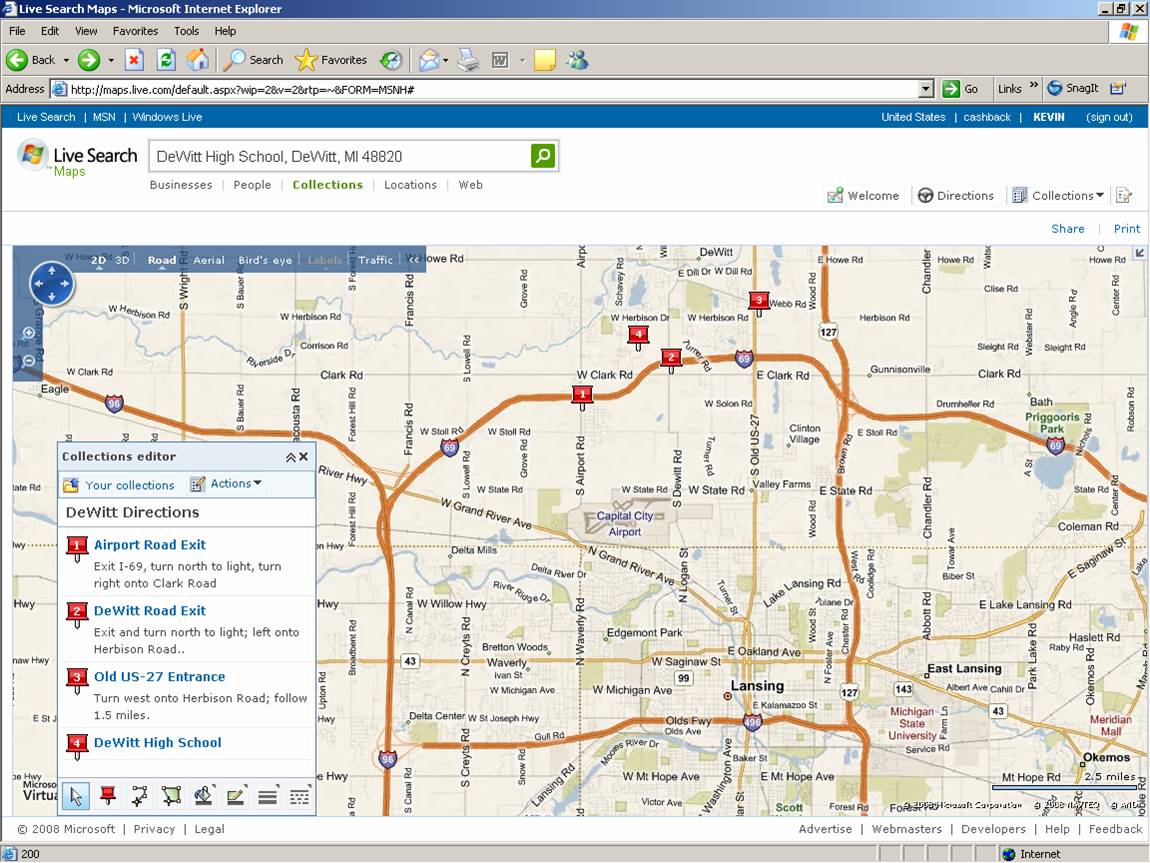Screen dimensions: 1150x863
Task: Click the Directions button
Action: pyautogui.click(x=956, y=196)
